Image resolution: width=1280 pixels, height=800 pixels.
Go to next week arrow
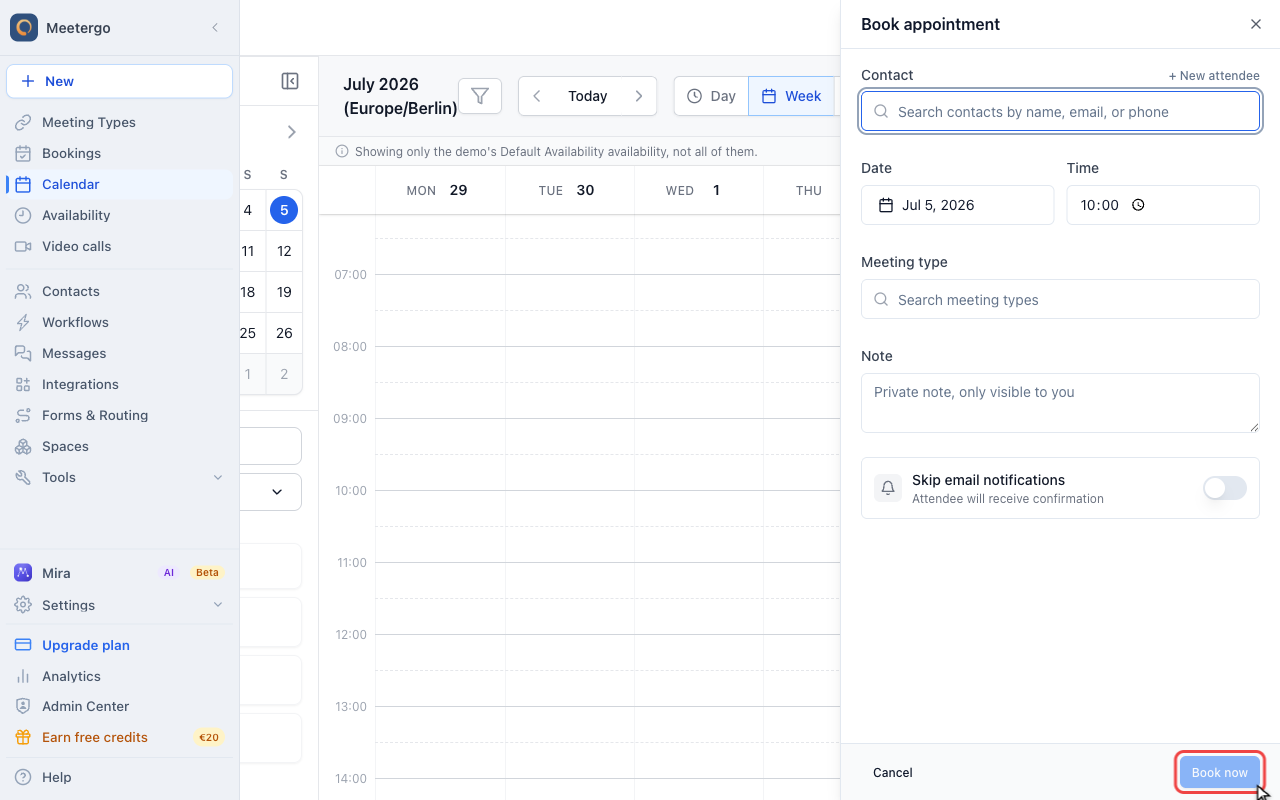click(x=639, y=96)
